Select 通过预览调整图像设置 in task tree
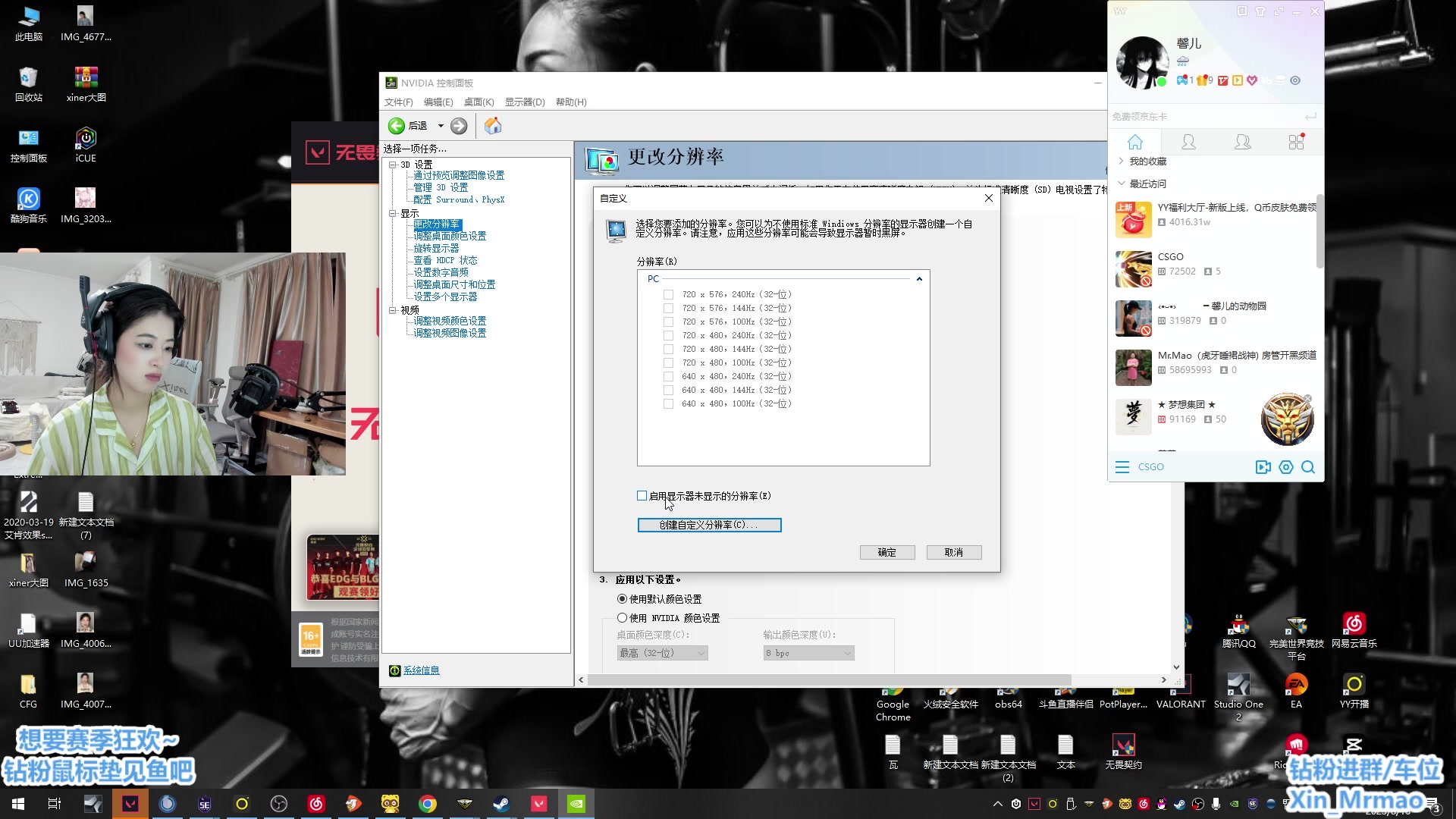The height and width of the screenshot is (819, 1456). pyautogui.click(x=459, y=175)
